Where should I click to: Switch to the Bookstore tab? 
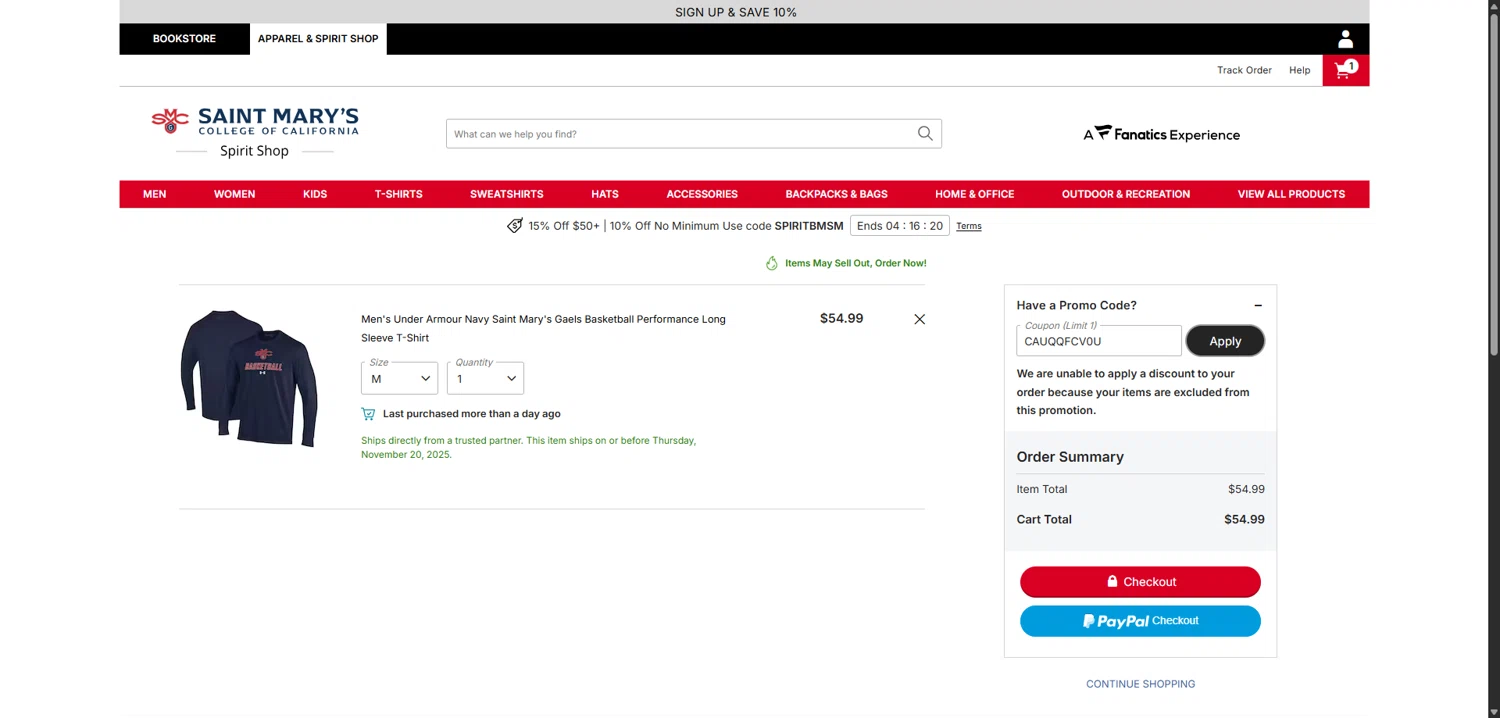pyautogui.click(x=184, y=39)
